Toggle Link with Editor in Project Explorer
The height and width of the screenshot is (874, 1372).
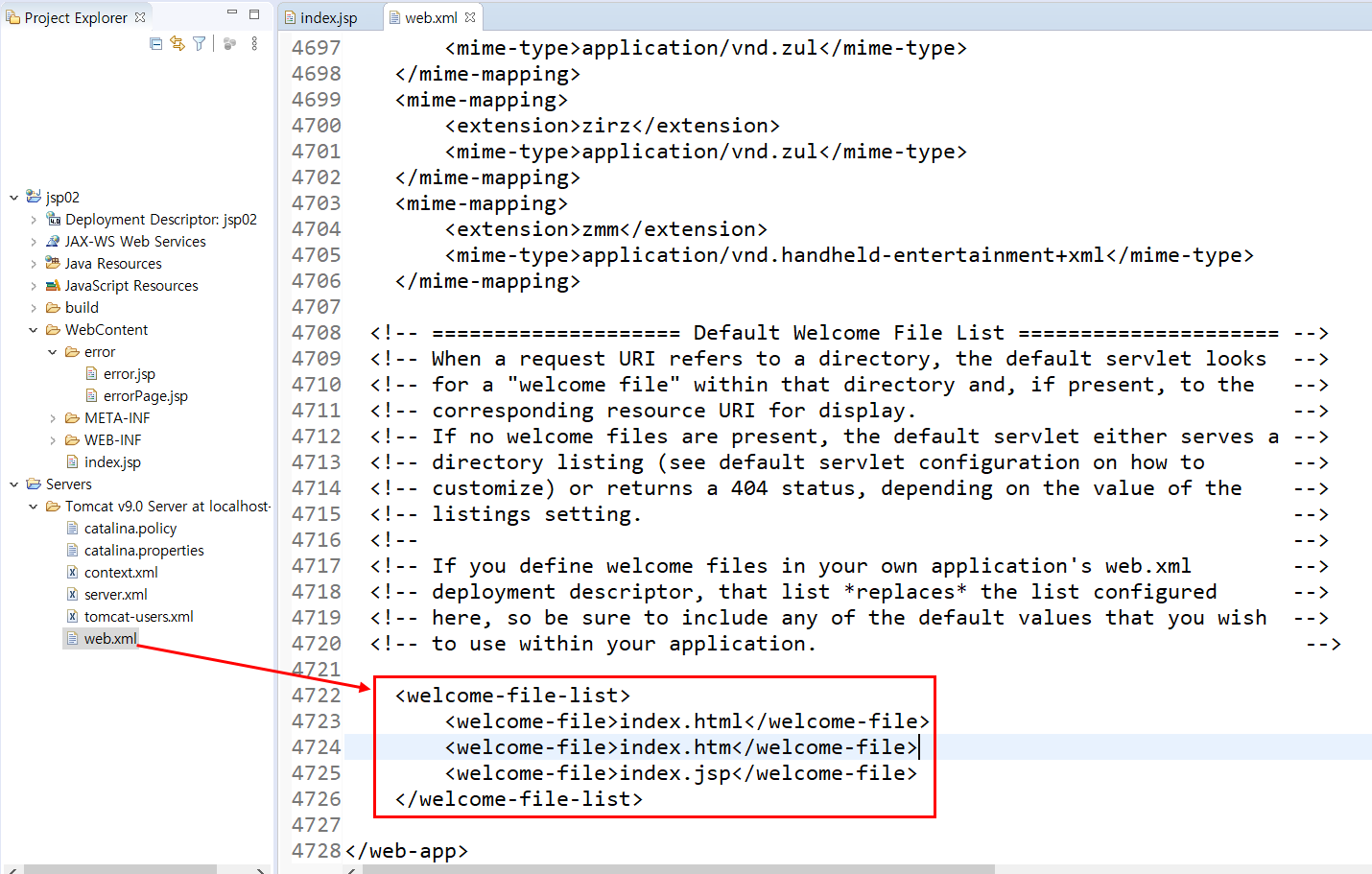177,43
